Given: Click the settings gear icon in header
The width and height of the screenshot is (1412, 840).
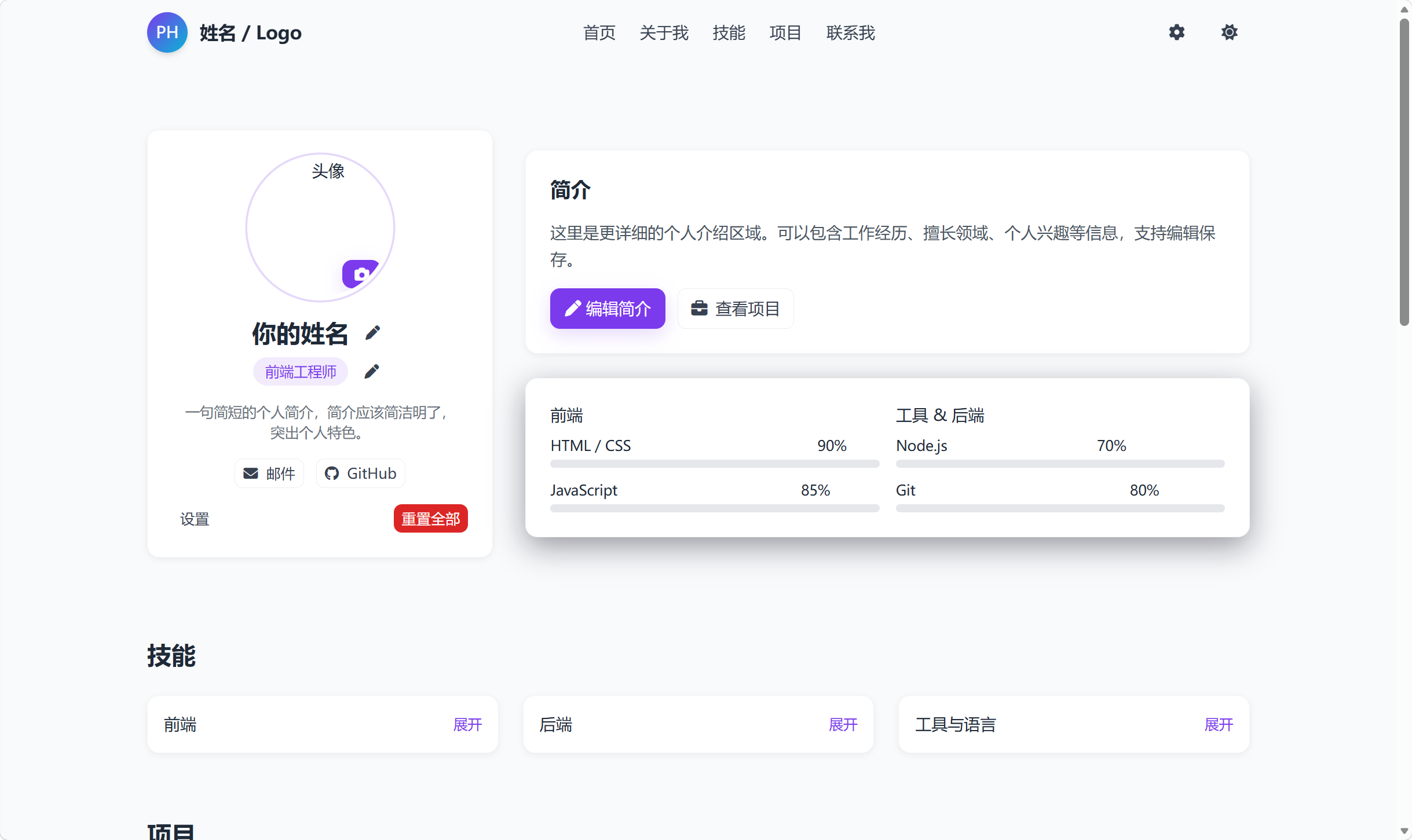Looking at the screenshot, I should pyautogui.click(x=1176, y=32).
